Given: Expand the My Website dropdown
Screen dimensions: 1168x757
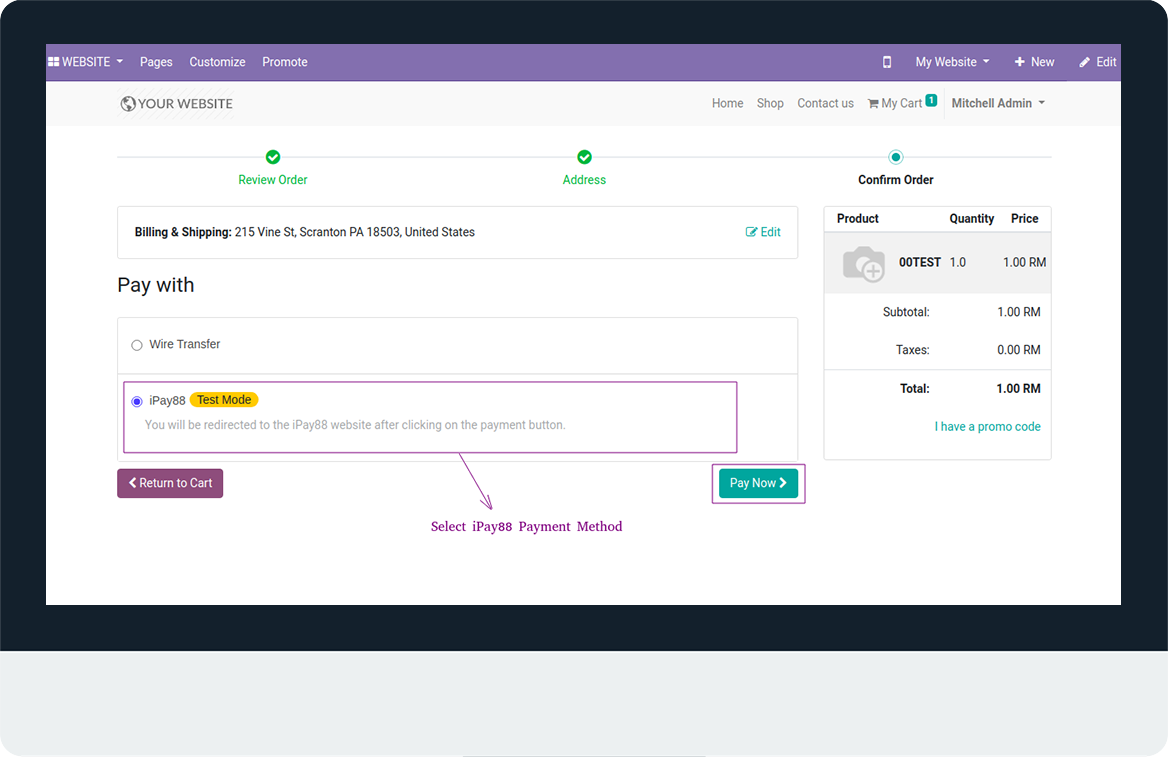Looking at the screenshot, I should pos(952,62).
